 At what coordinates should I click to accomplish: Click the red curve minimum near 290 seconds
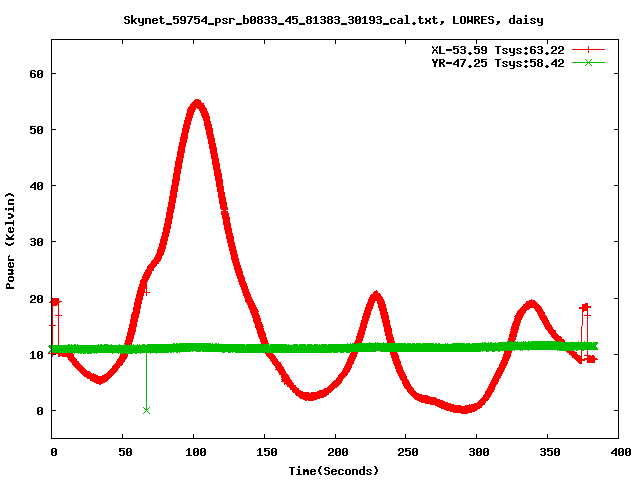(464, 409)
